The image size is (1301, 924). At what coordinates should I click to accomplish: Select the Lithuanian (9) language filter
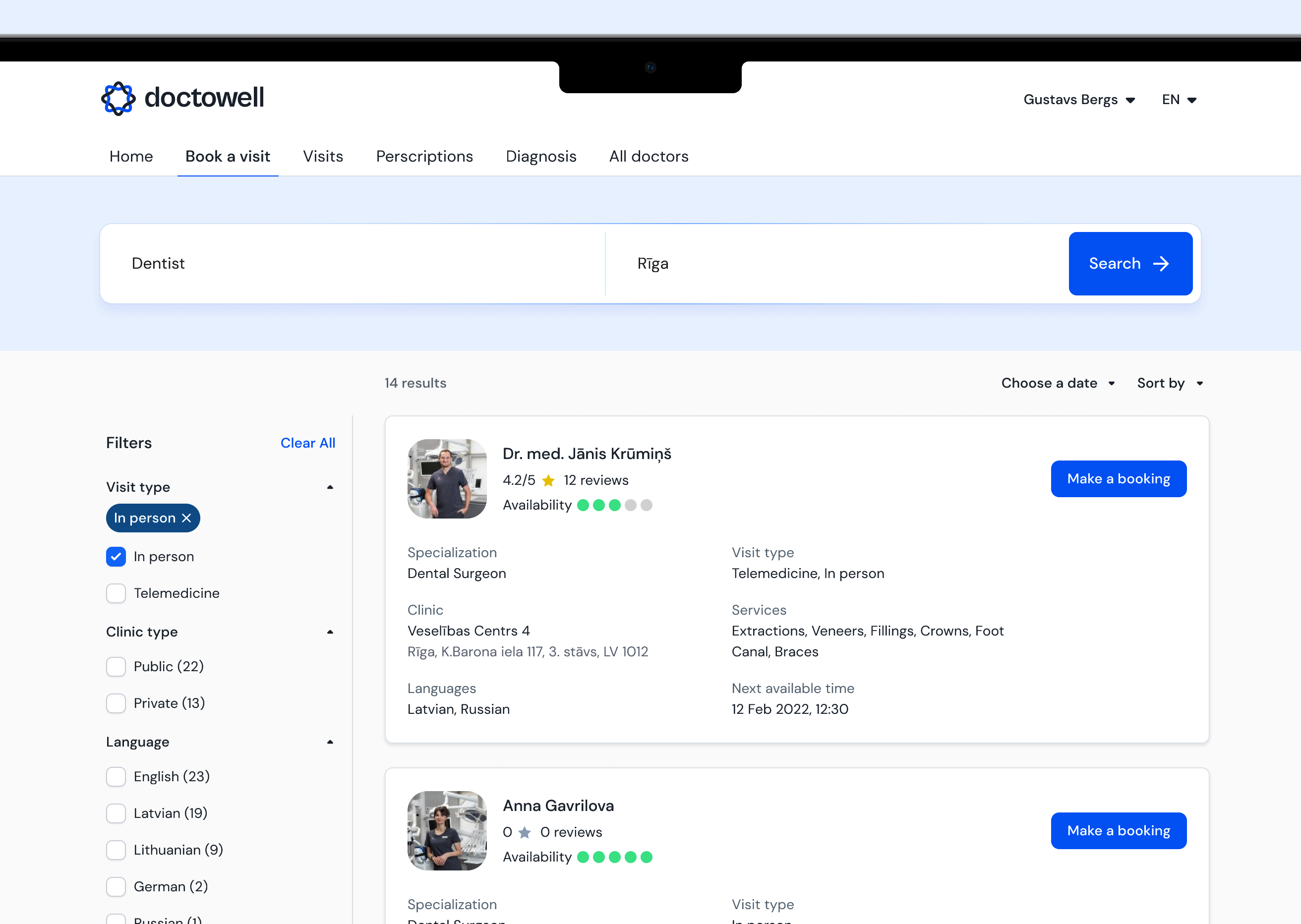click(116, 850)
